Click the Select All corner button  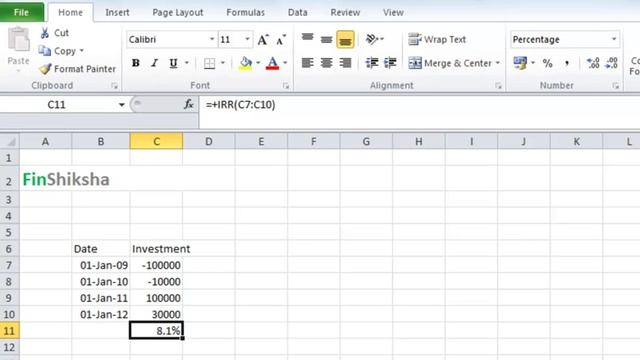pos(10,142)
